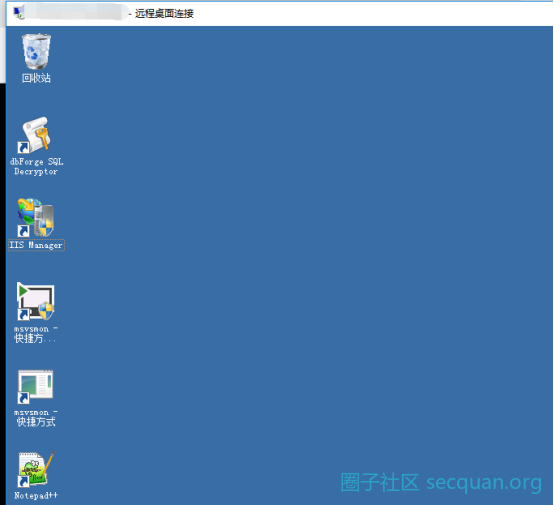Select the msvsmon shortcut with the shield
The width and height of the screenshot is (554, 505).
click(35, 301)
